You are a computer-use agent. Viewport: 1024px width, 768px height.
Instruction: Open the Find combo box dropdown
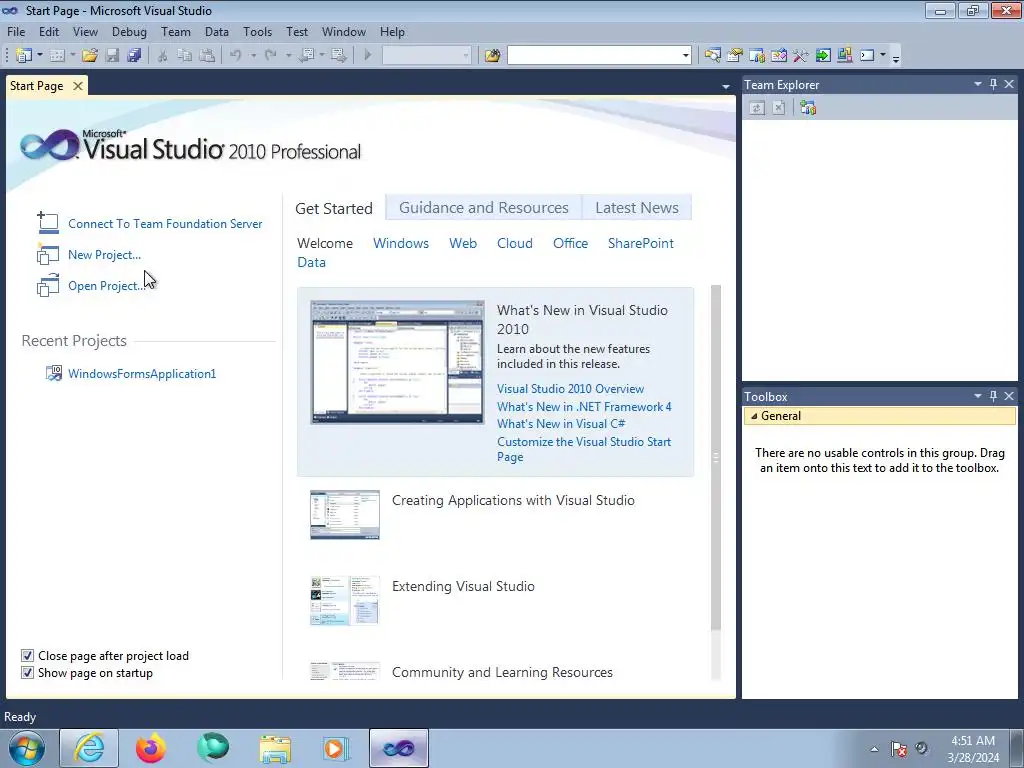click(685, 56)
